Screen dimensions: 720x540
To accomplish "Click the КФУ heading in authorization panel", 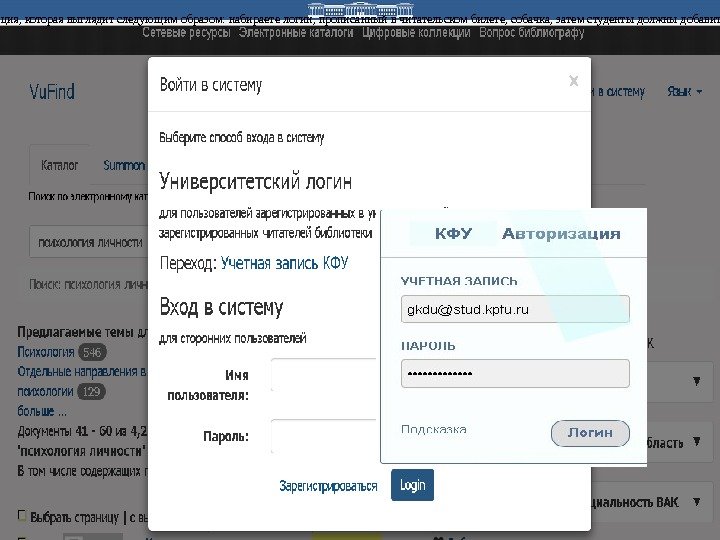I will [453, 234].
